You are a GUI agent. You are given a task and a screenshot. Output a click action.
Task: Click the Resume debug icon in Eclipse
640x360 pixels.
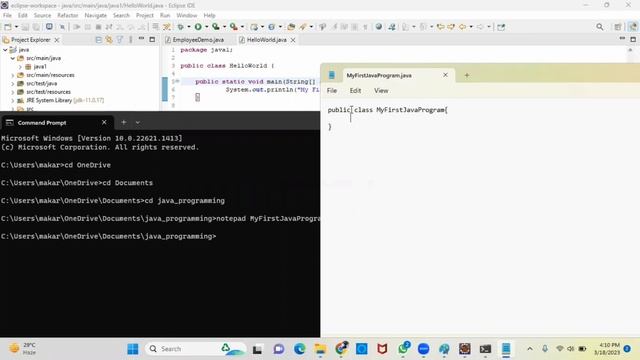coord(77,27)
